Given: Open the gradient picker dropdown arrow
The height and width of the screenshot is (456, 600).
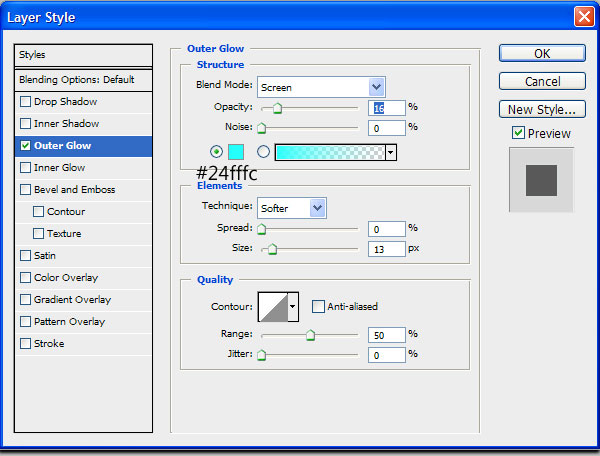Looking at the screenshot, I should coord(391,152).
